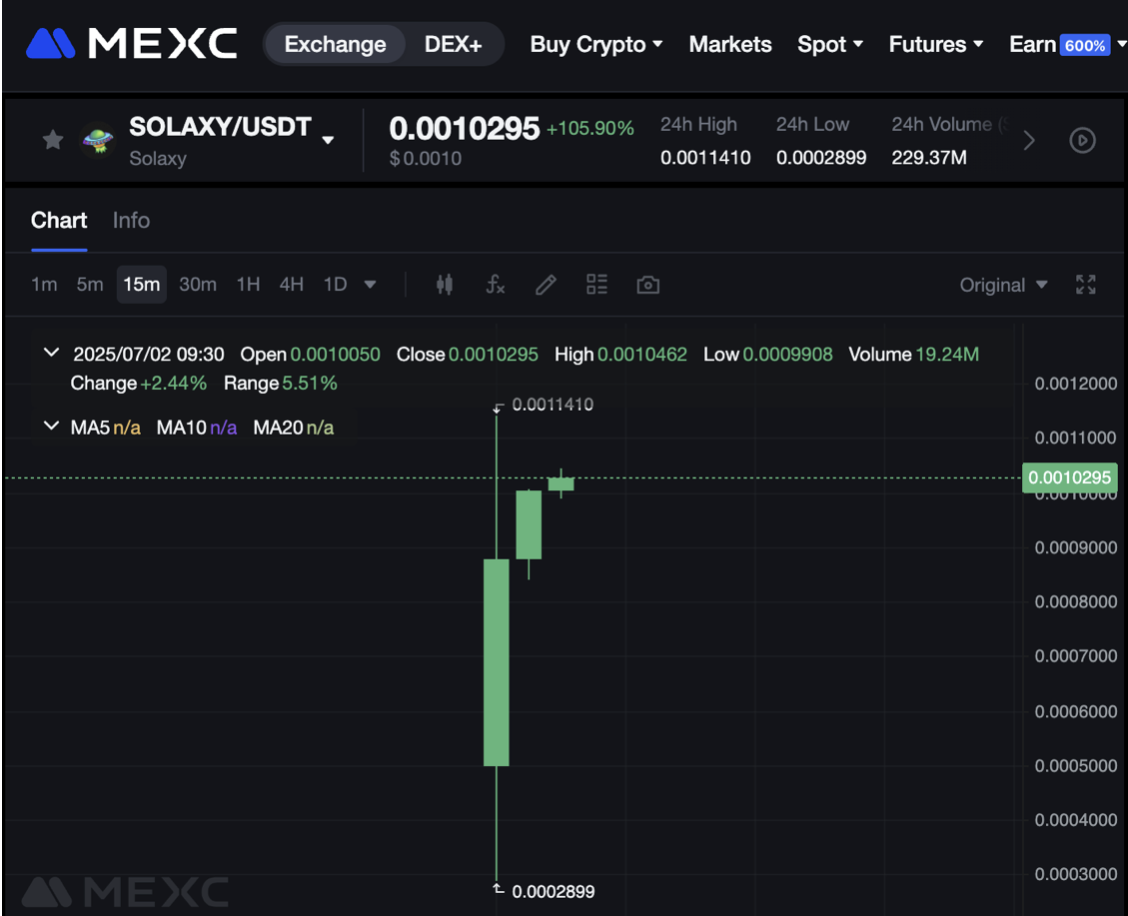This screenshot has width=1128, height=916.
Task: Open the Earn menu
Action: pyautogui.click(x=1032, y=45)
